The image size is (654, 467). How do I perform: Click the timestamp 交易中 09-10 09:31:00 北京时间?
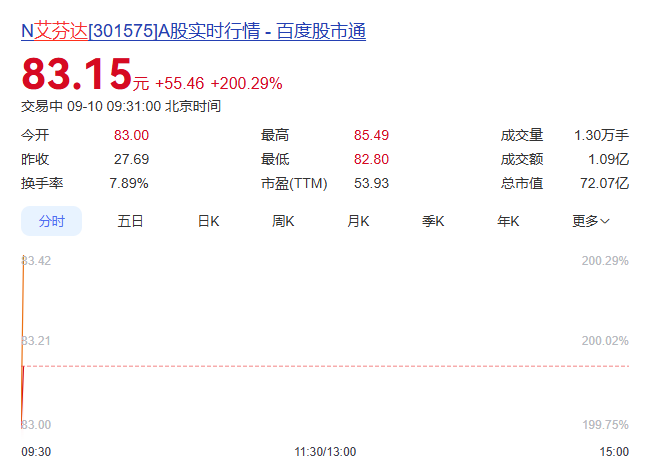[x=121, y=106]
